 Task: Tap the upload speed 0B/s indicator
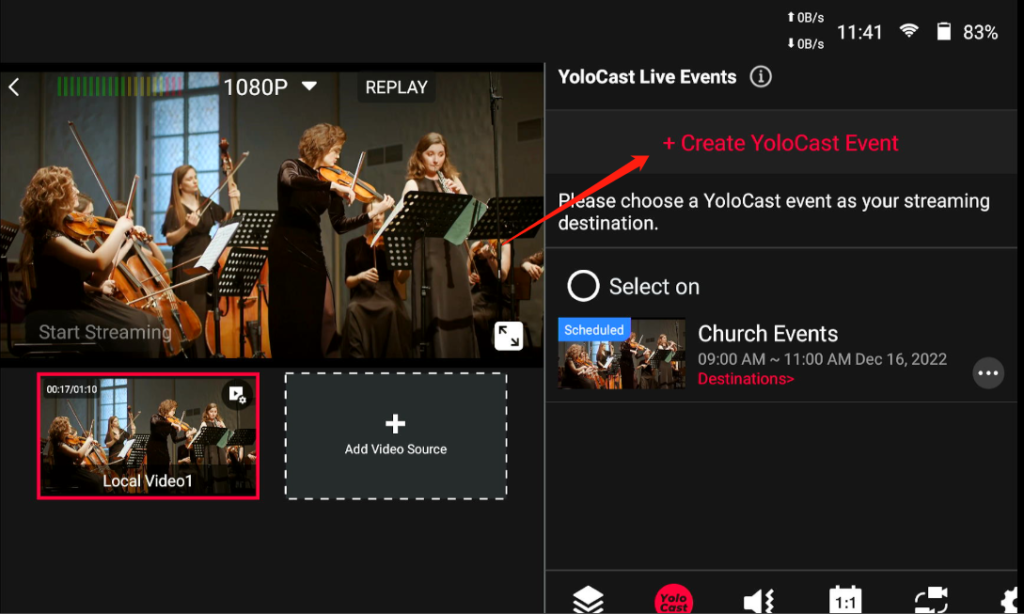click(x=805, y=18)
